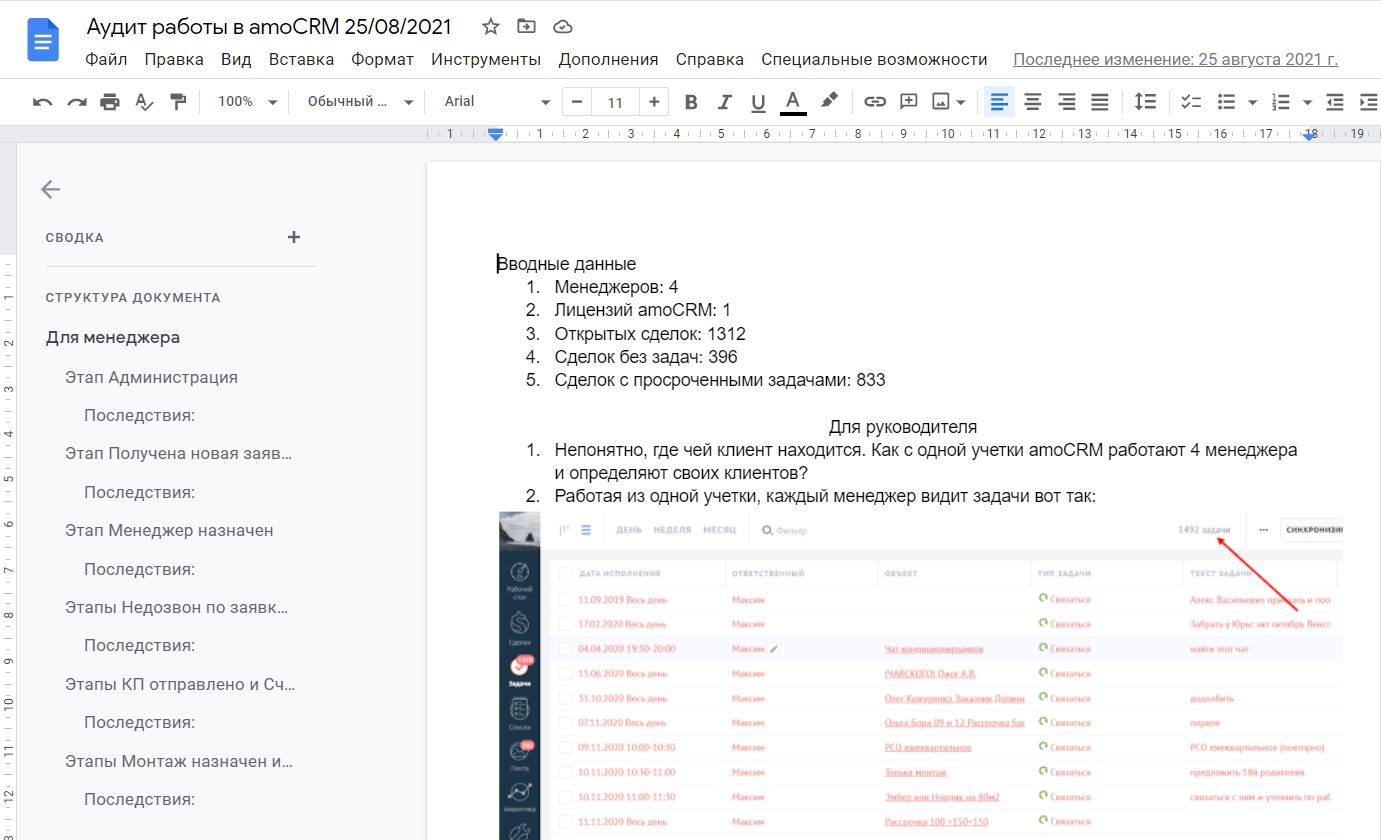This screenshot has height=840, width=1381.
Task: Toggle Bold formatting
Action: pos(690,102)
